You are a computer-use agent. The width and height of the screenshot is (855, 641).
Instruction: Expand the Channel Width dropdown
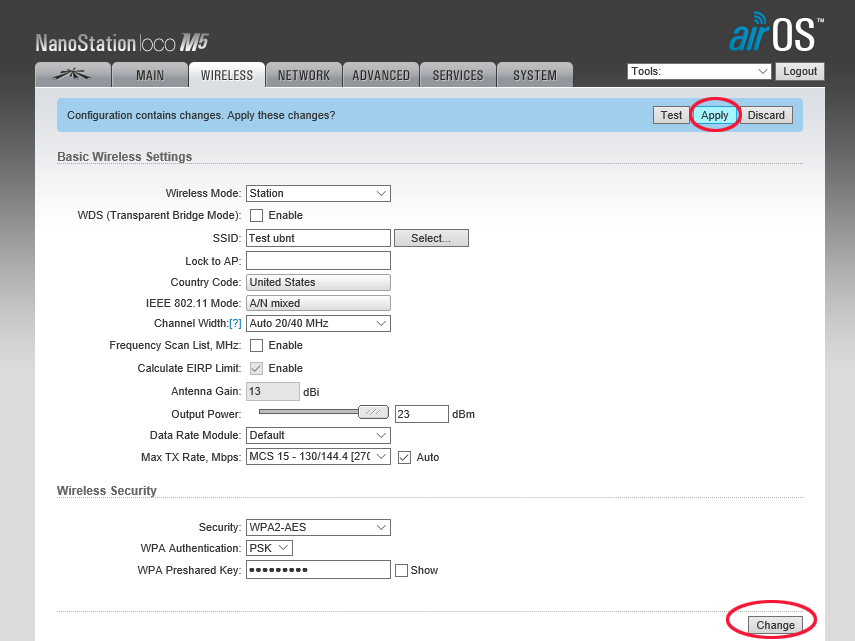318,324
